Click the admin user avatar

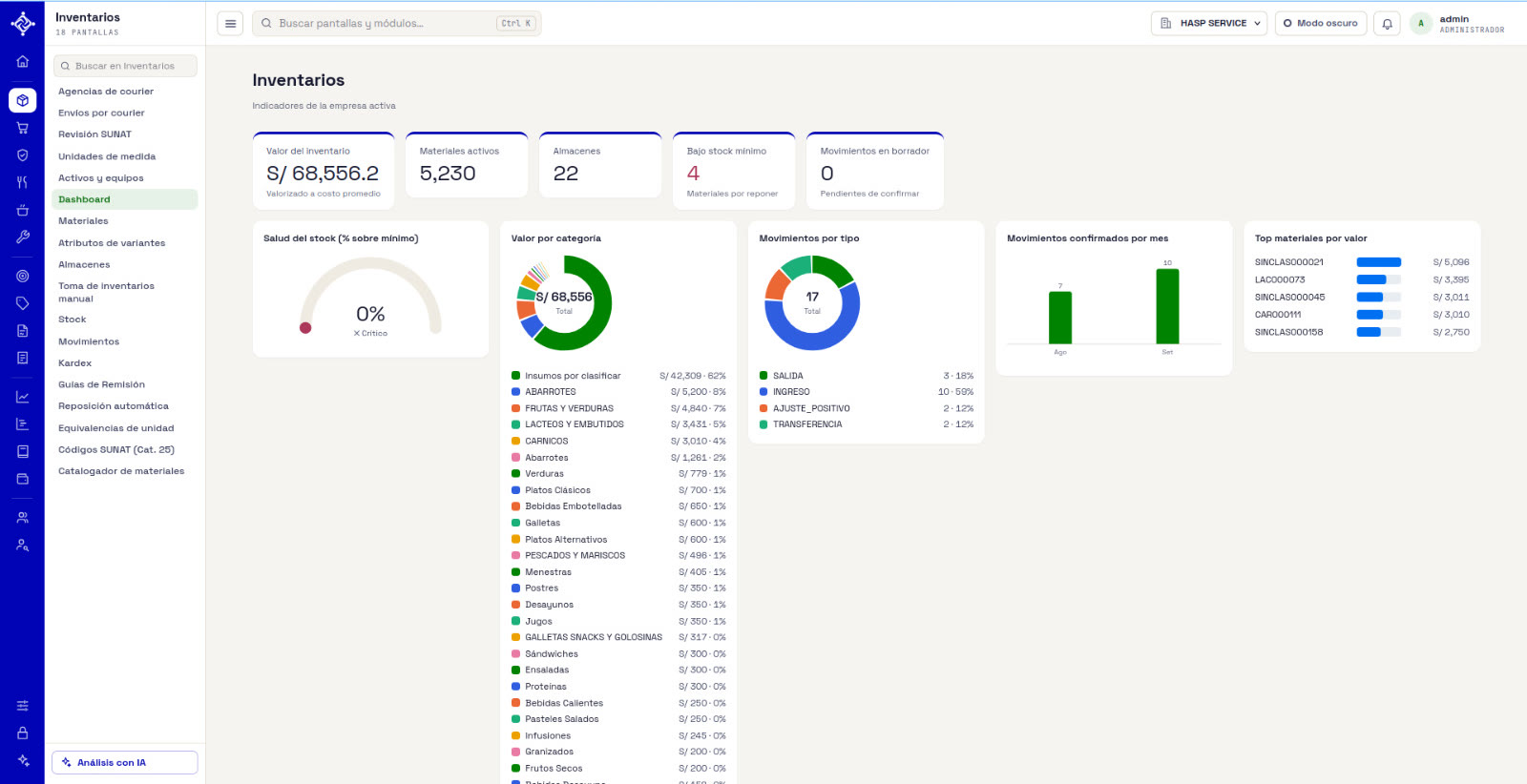(1421, 24)
